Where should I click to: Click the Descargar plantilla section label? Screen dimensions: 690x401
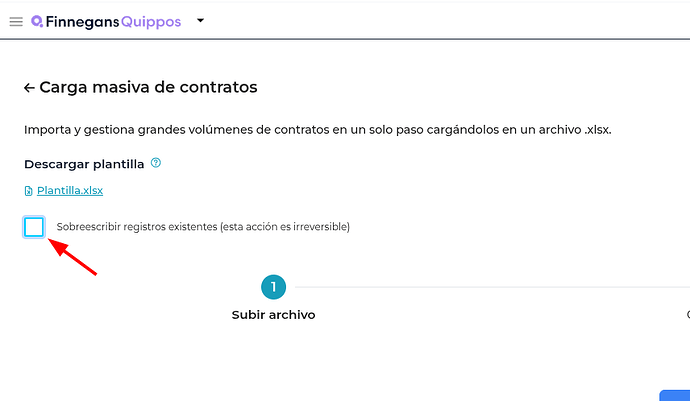84,164
